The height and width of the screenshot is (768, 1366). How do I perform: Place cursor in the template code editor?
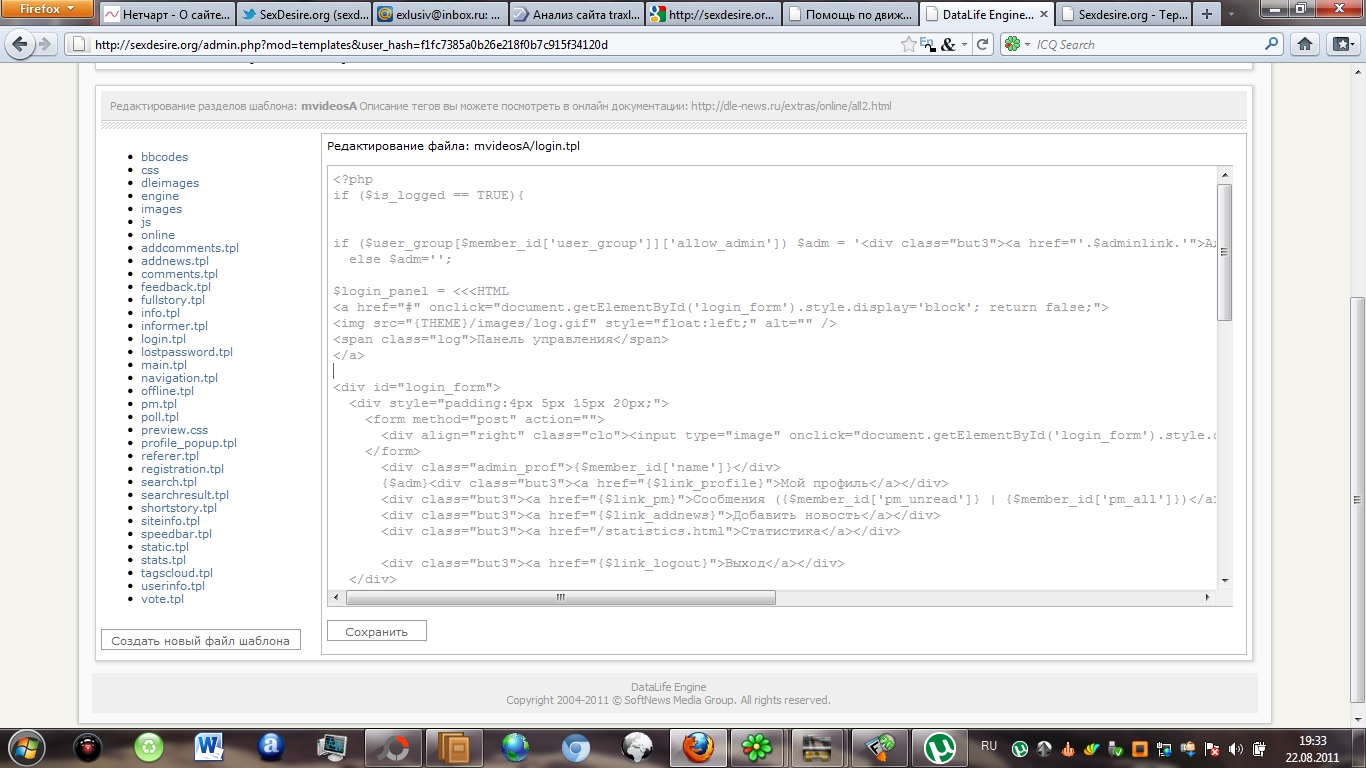click(x=772, y=377)
